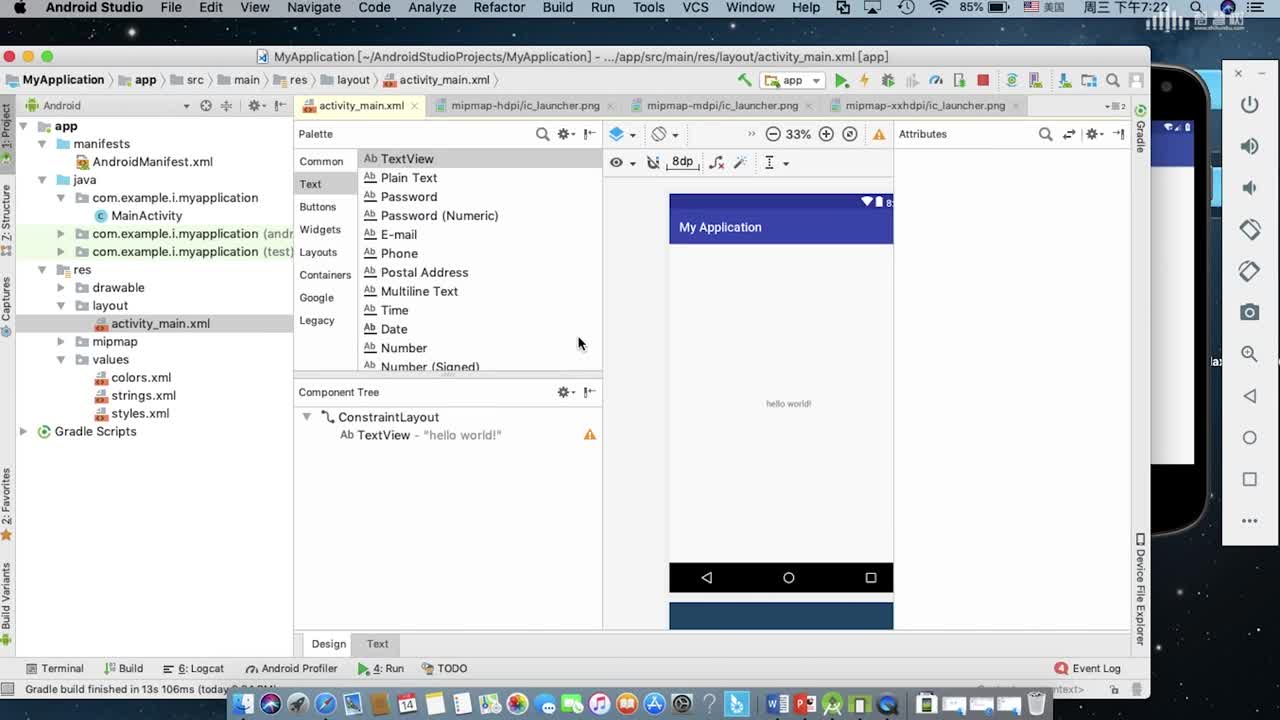This screenshot has height=720, width=1280.
Task: Click emulator back triangle button
Action: point(1249,396)
